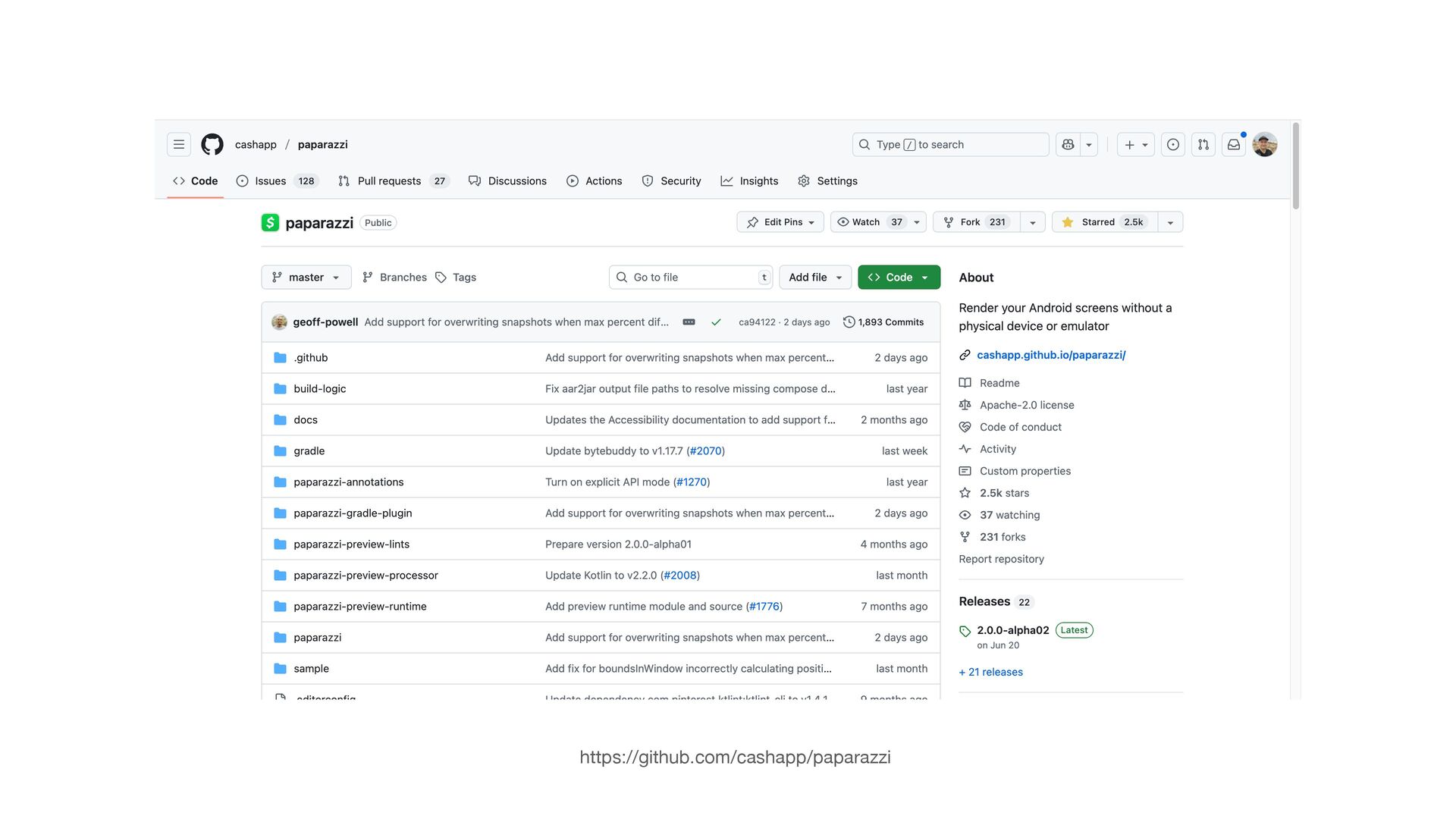Viewport: 1456px width, 819px height.
Task: Click the Go to file search box
Action: (691, 278)
